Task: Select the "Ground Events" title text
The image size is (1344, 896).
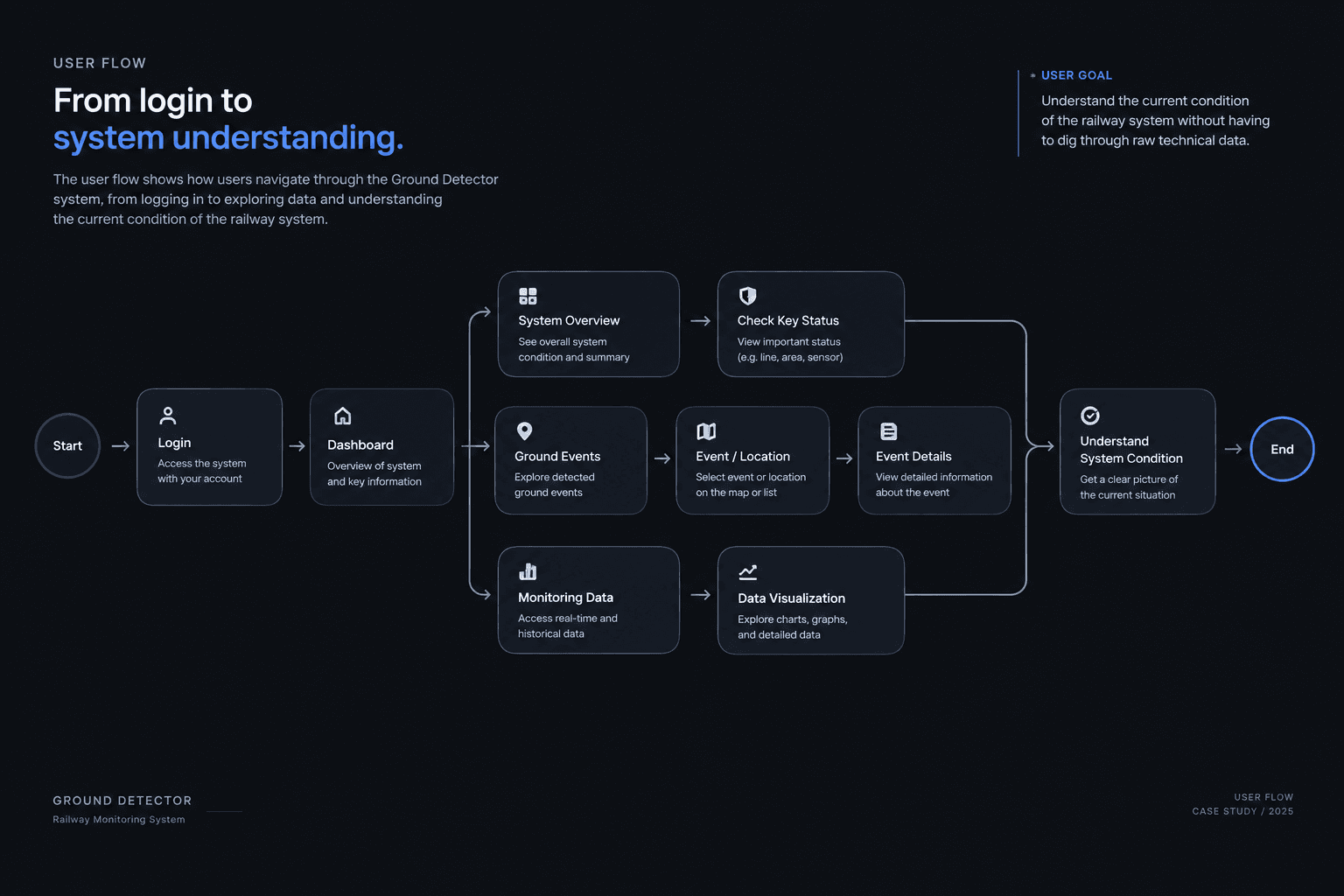Action: coord(557,456)
